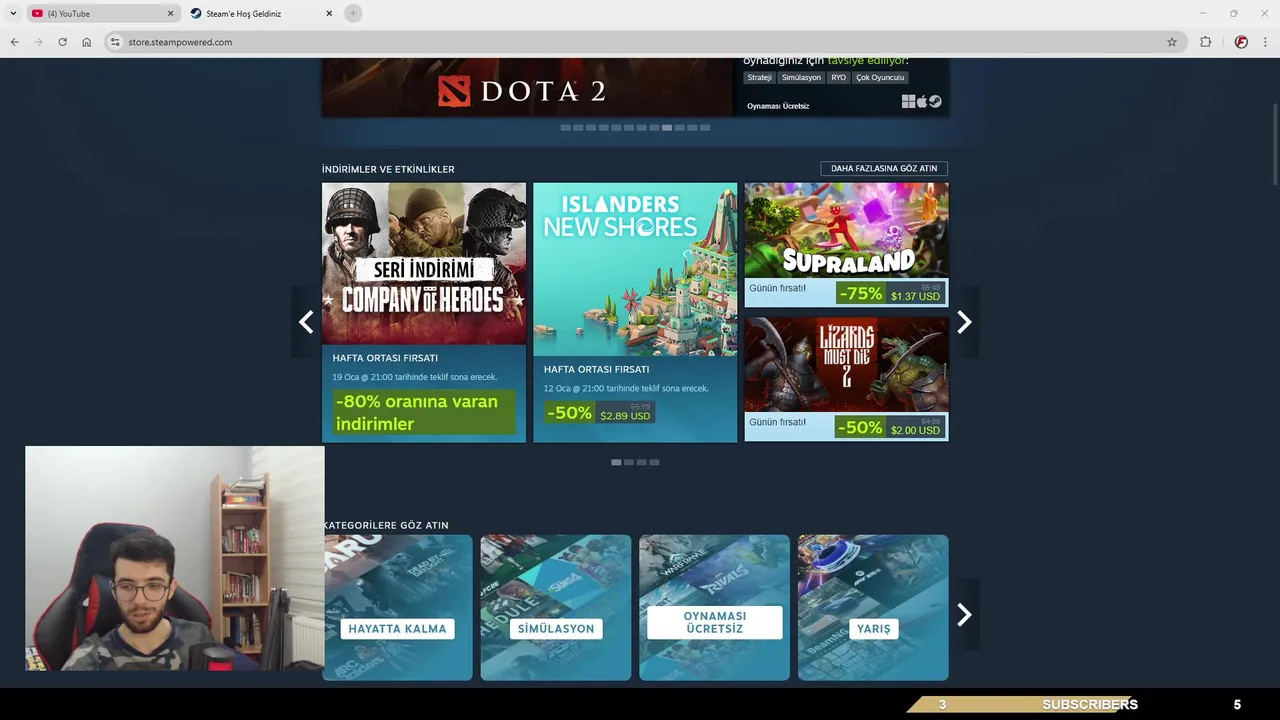
Task: Close the Steam'e Hoş Geldiniz tab
Action: [x=329, y=13]
